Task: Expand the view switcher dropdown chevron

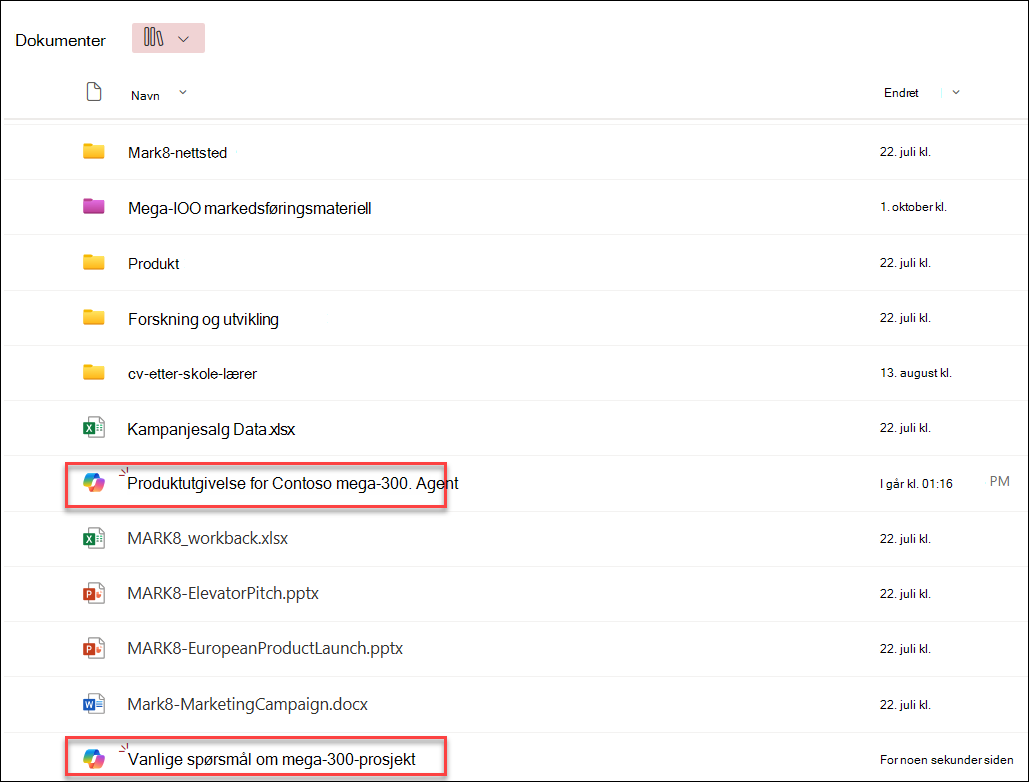Action: (x=184, y=39)
